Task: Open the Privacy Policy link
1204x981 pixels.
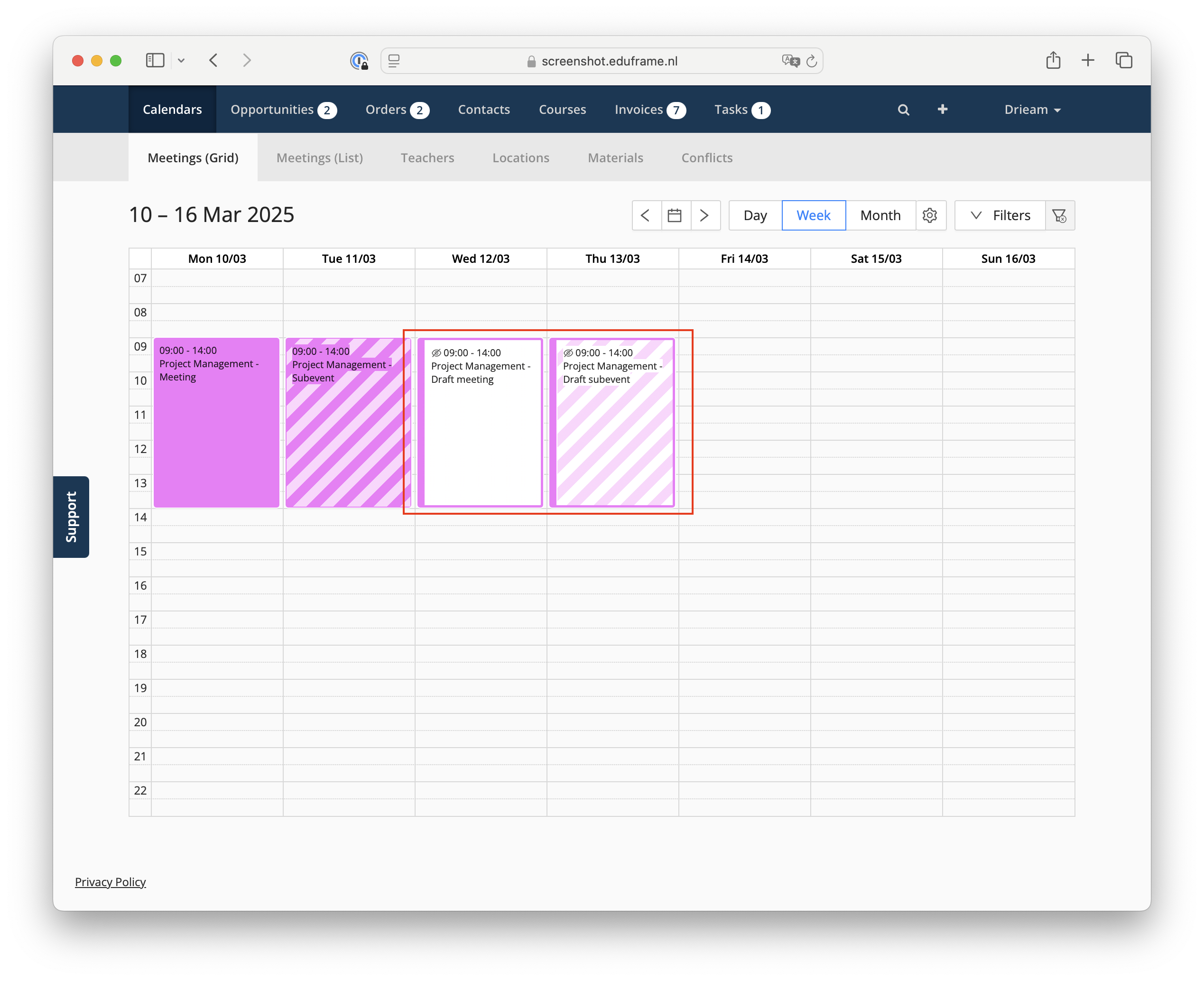Action: [x=110, y=881]
